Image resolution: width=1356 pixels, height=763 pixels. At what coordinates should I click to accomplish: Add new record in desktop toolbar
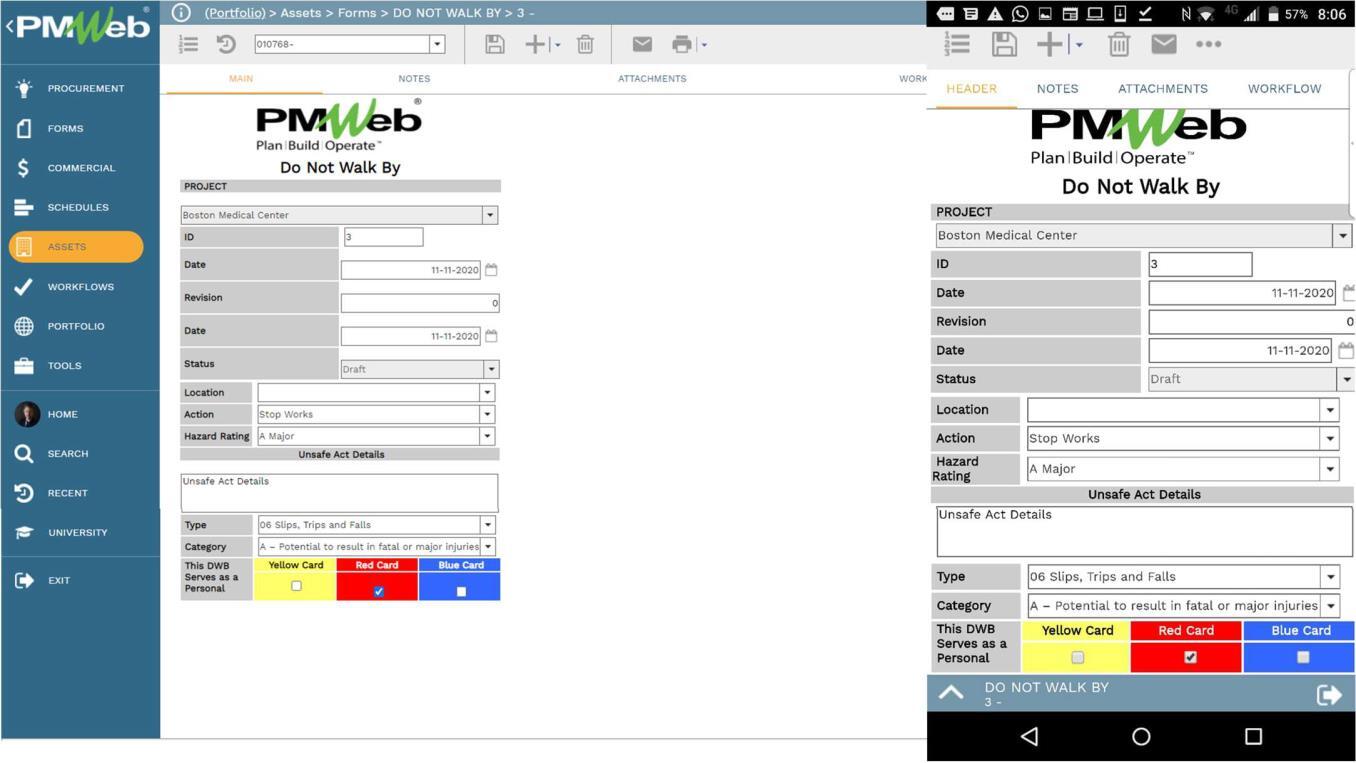tap(536, 44)
